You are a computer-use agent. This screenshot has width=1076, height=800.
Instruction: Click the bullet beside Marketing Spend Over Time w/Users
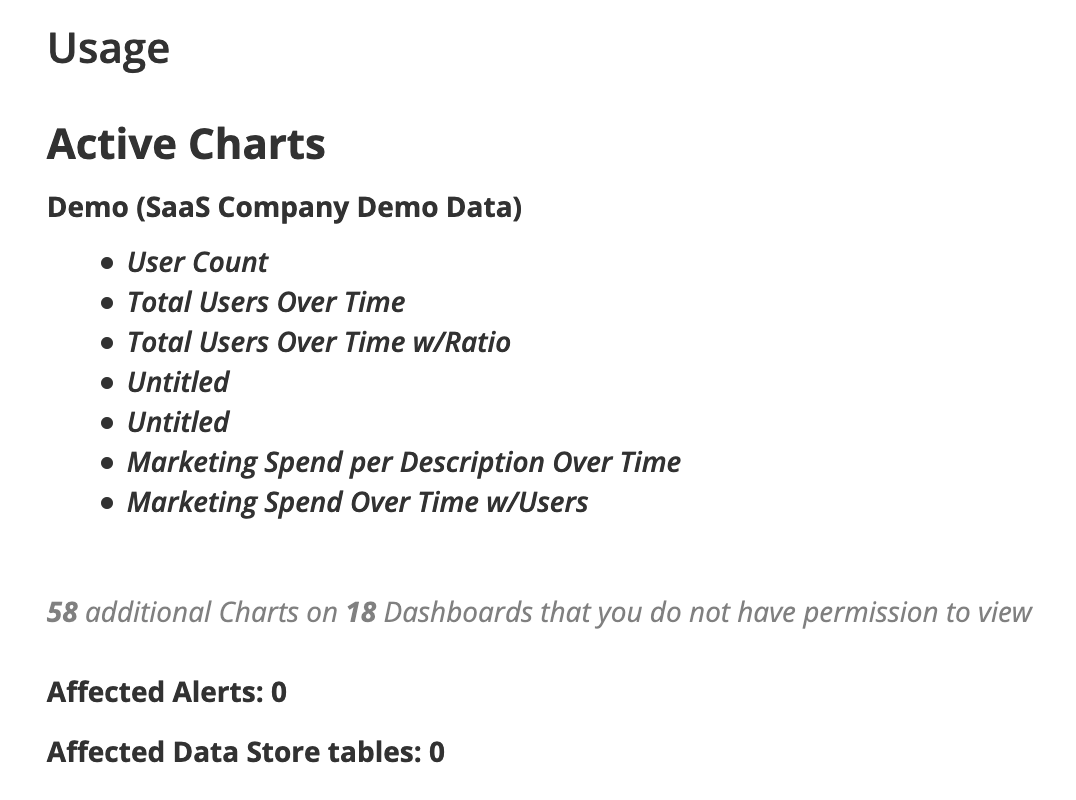(107, 503)
